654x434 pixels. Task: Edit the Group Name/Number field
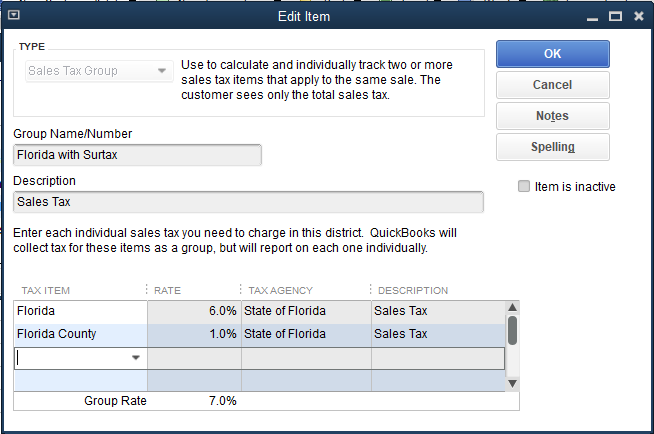(x=138, y=155)
